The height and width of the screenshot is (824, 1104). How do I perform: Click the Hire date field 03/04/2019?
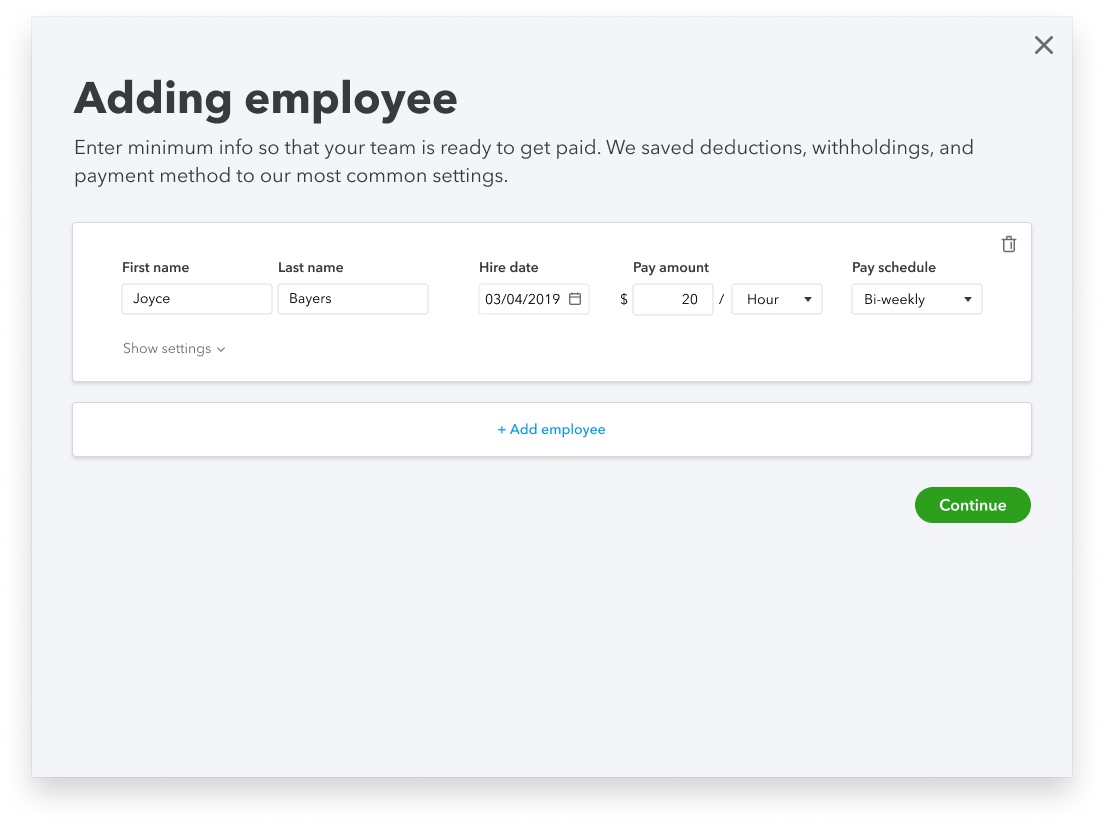click(x=534, y=299)
